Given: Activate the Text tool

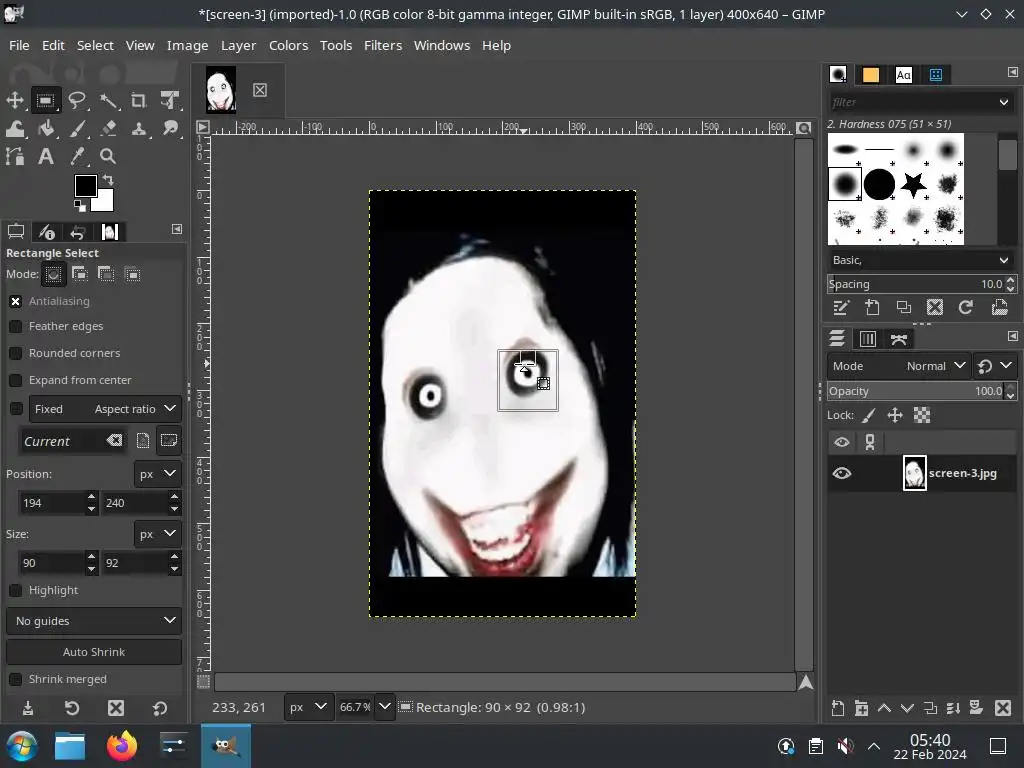Looking at the screenshot, I should coord(46,156).
